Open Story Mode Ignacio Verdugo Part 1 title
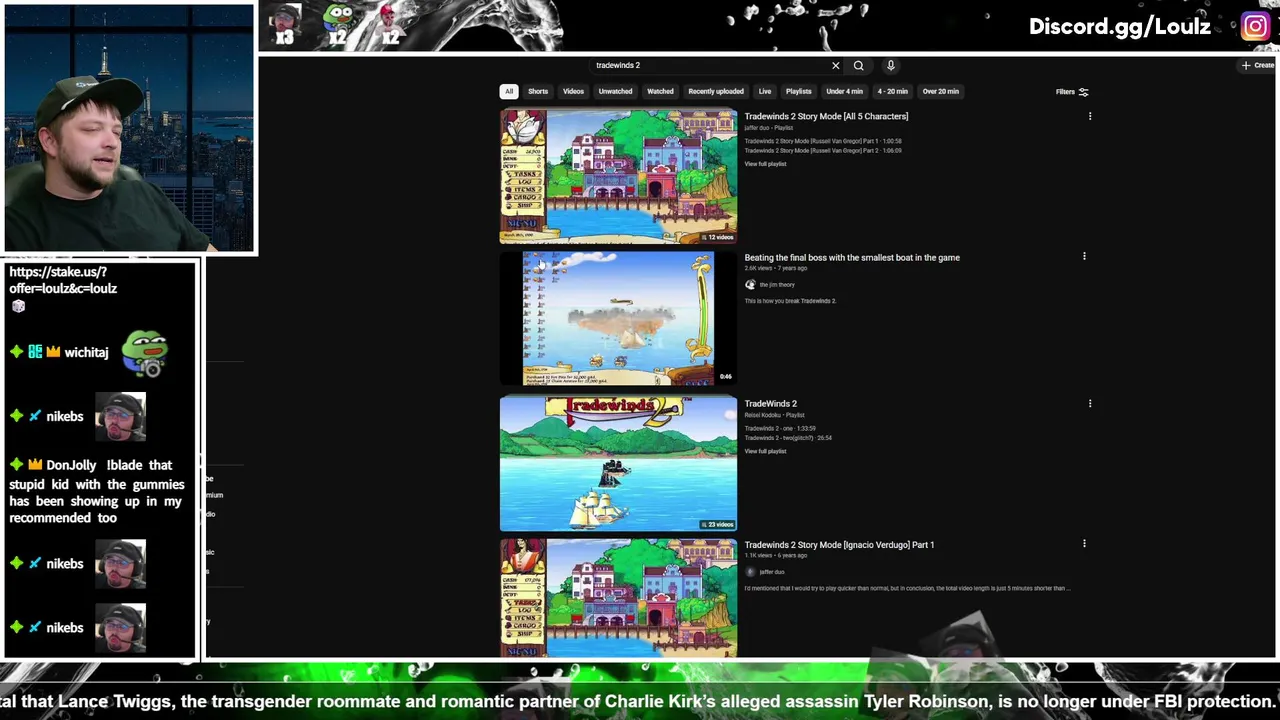The height and width of the screenshot is (720, 1280). pyautogui.click(x=839, y=545)
